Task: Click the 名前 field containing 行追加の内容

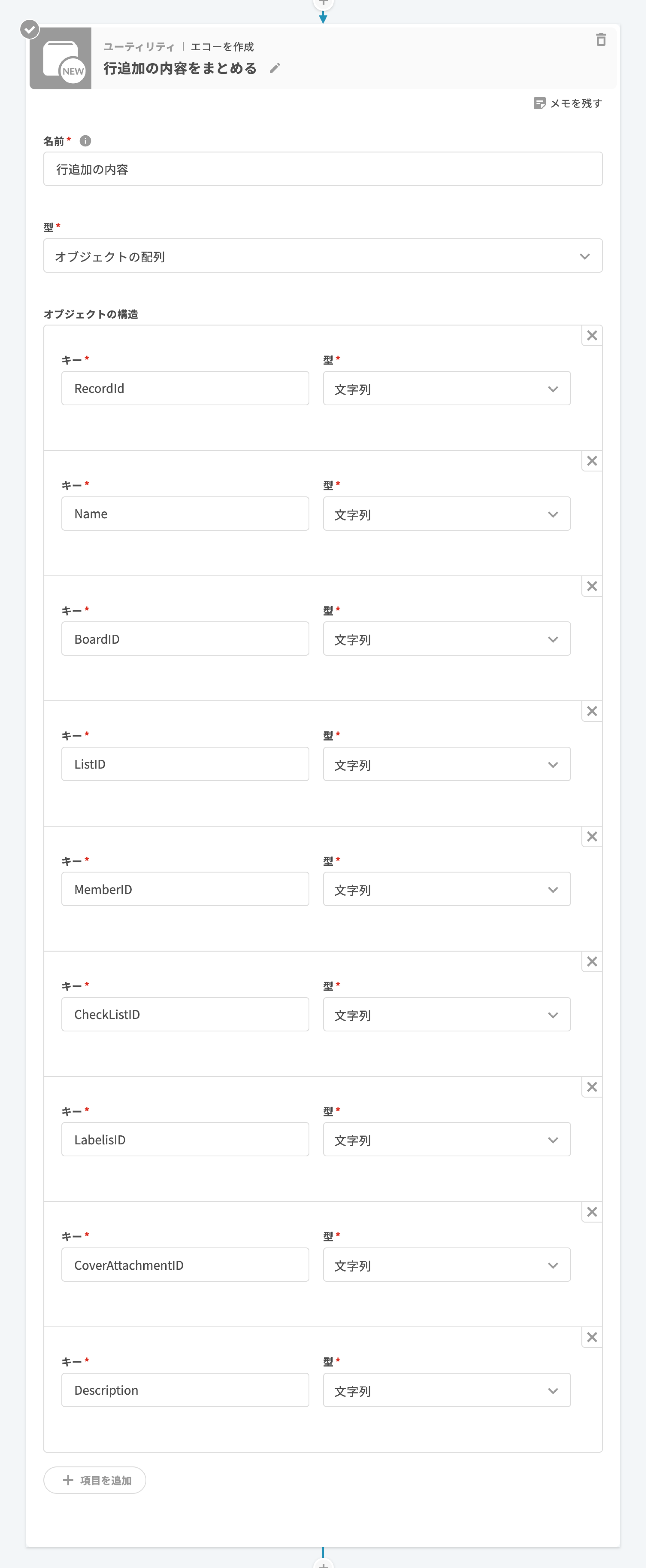Action: pos(322,169)
